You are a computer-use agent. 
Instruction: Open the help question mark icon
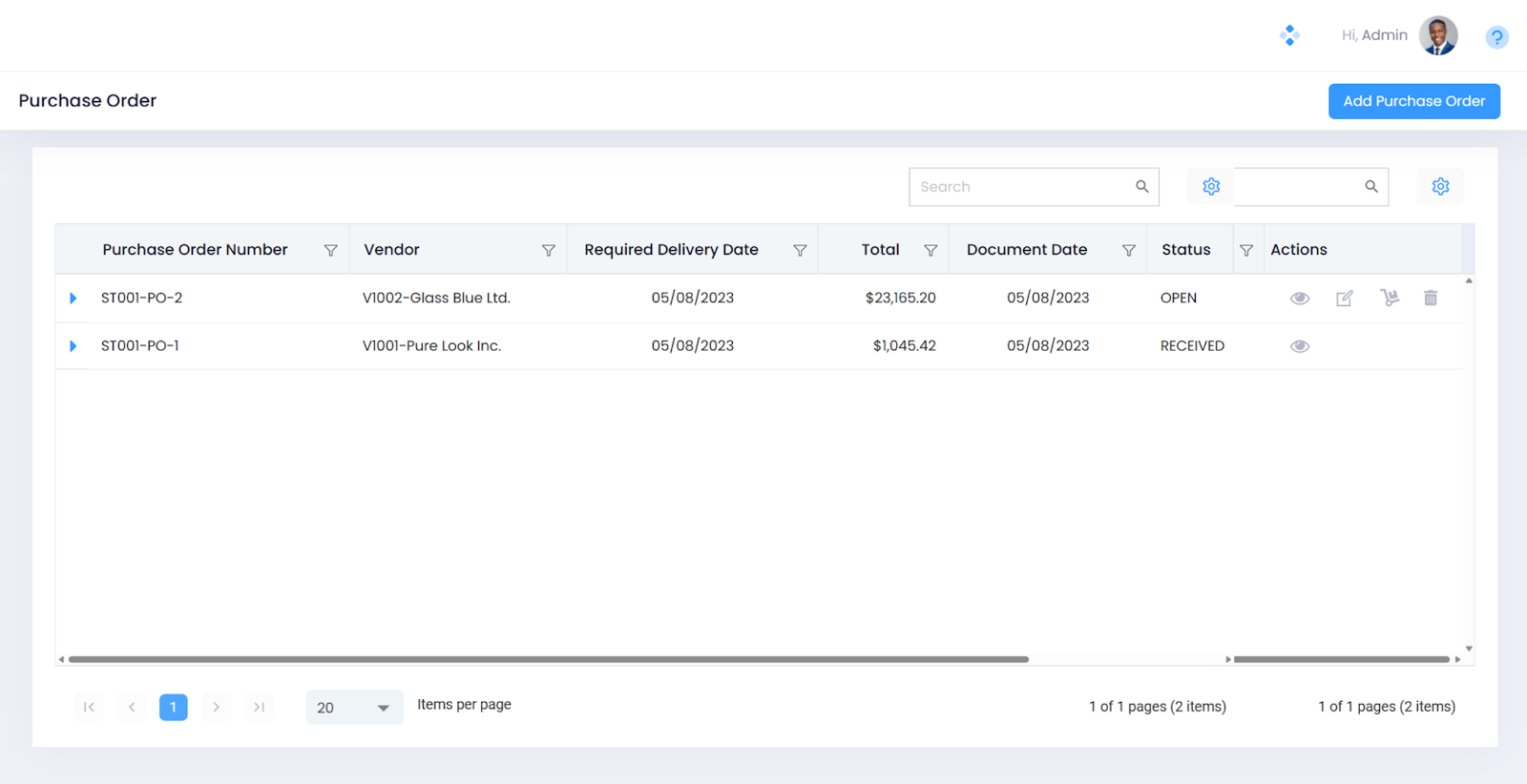[x=1496, y=37]
